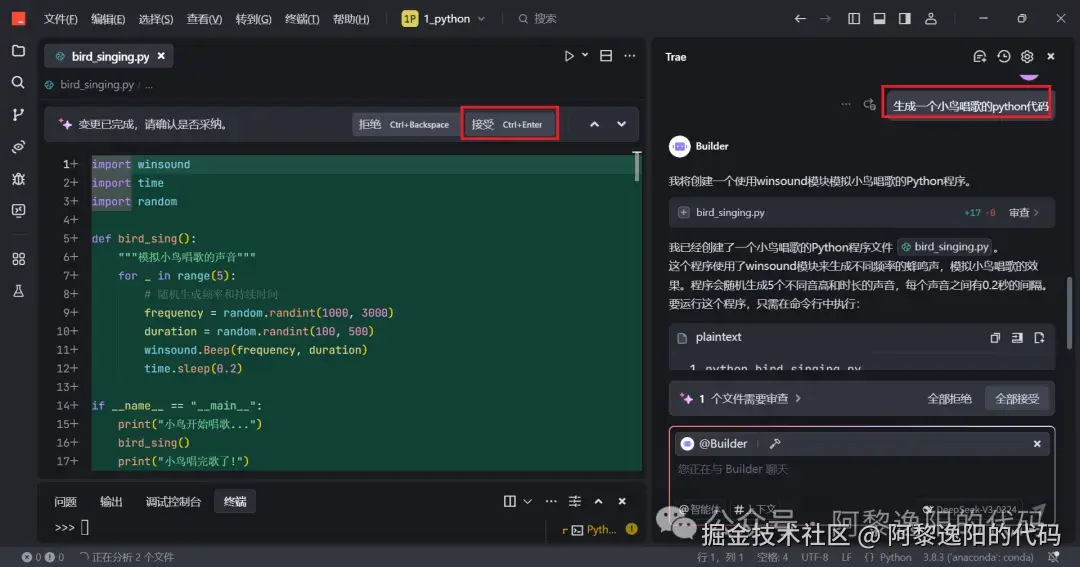Switch to the 调试控制台 tab
Viewport: 1080px width, 567px height.
click(x=173, y=502)
